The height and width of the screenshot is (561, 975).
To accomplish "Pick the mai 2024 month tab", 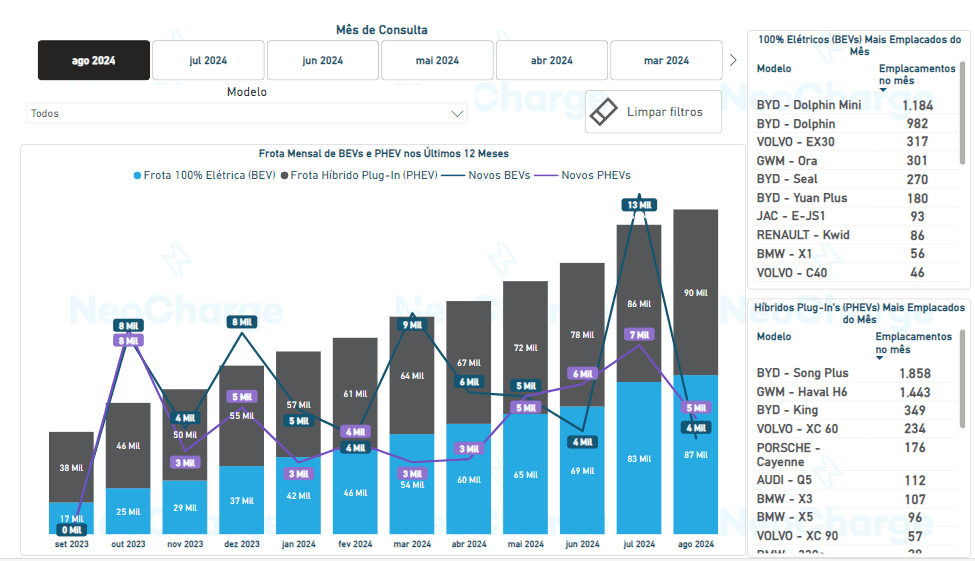I will (x=437, y=60).
